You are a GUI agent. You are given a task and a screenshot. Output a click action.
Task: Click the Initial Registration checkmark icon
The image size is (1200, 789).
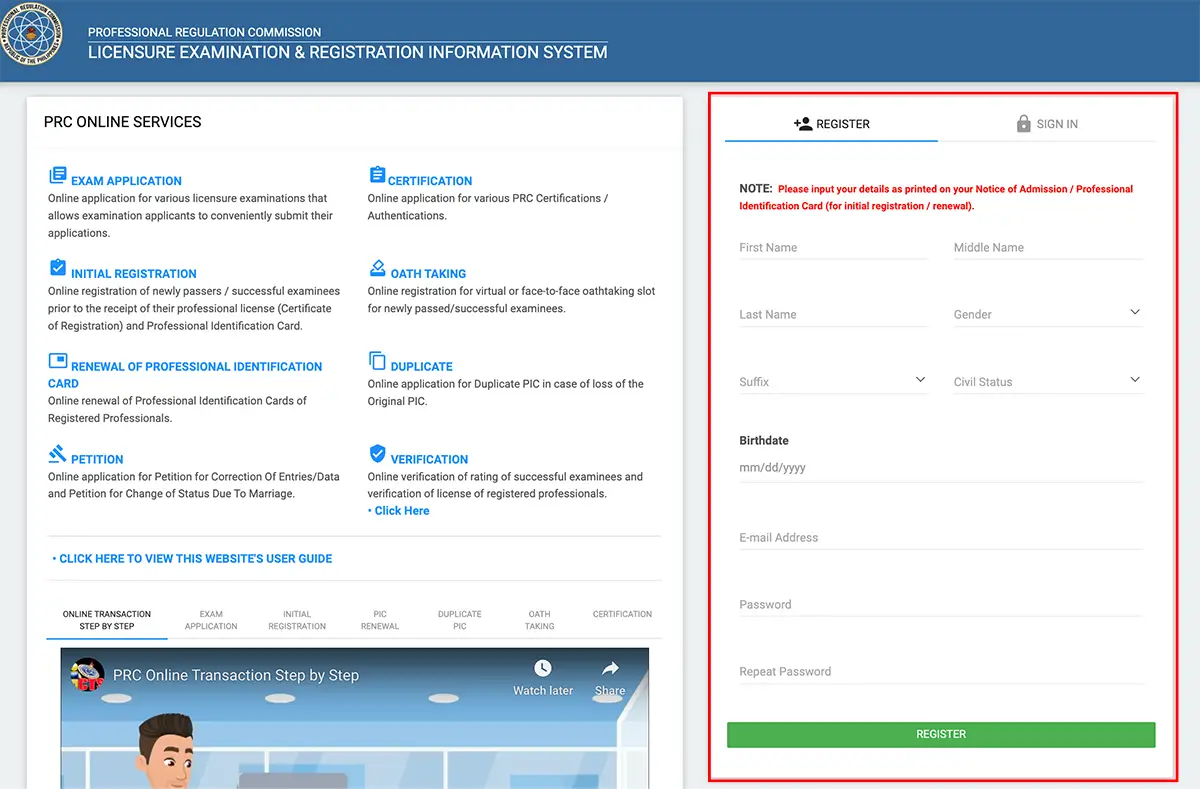pyautogui.click(x=58, y=268)
